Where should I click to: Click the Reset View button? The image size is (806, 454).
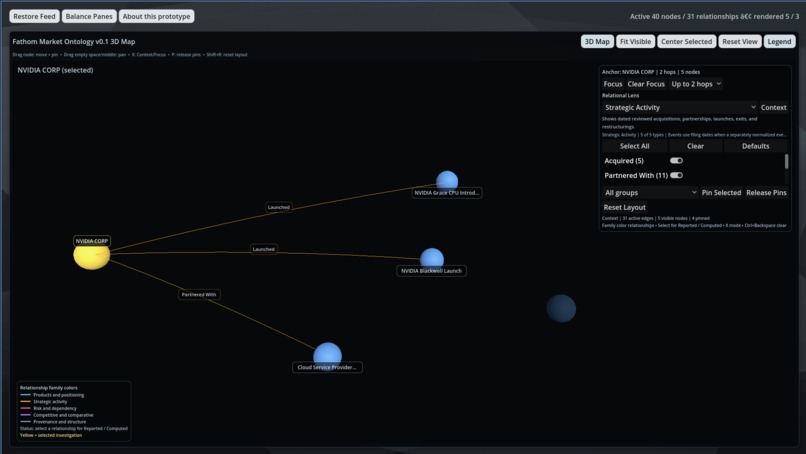pos(740,42)
